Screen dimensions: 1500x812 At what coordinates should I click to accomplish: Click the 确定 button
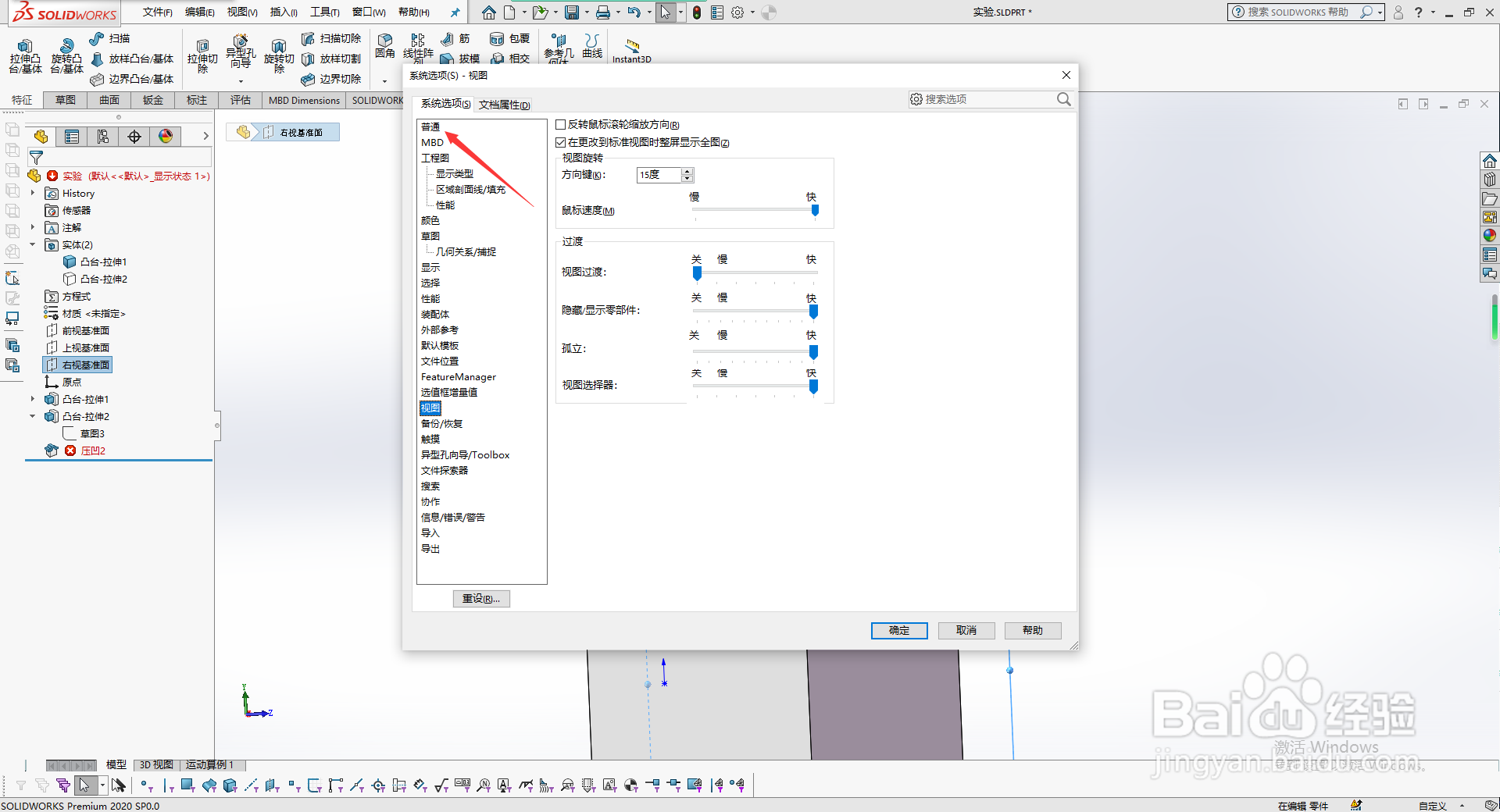click(x=898, y=631)
